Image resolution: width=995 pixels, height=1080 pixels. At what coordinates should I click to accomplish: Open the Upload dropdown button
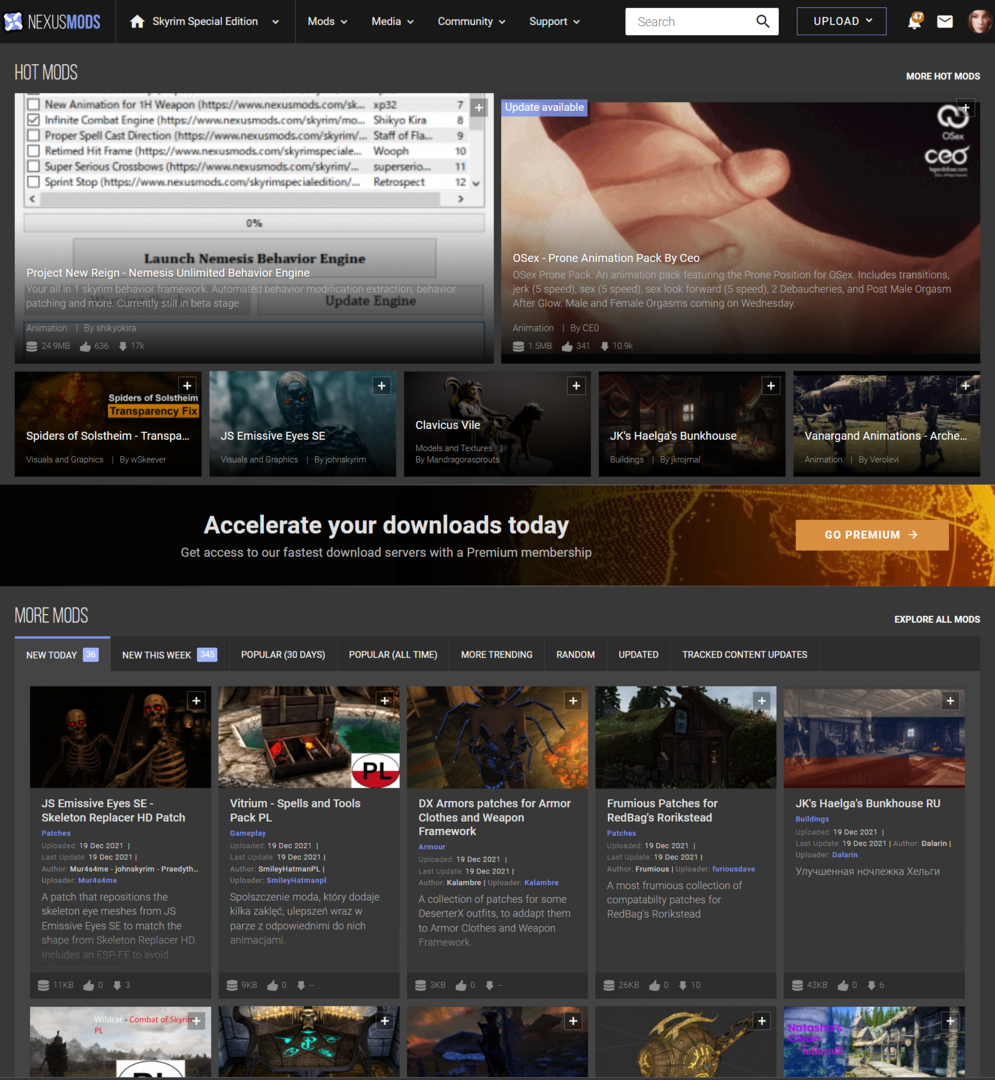click(x=841, y=21)
